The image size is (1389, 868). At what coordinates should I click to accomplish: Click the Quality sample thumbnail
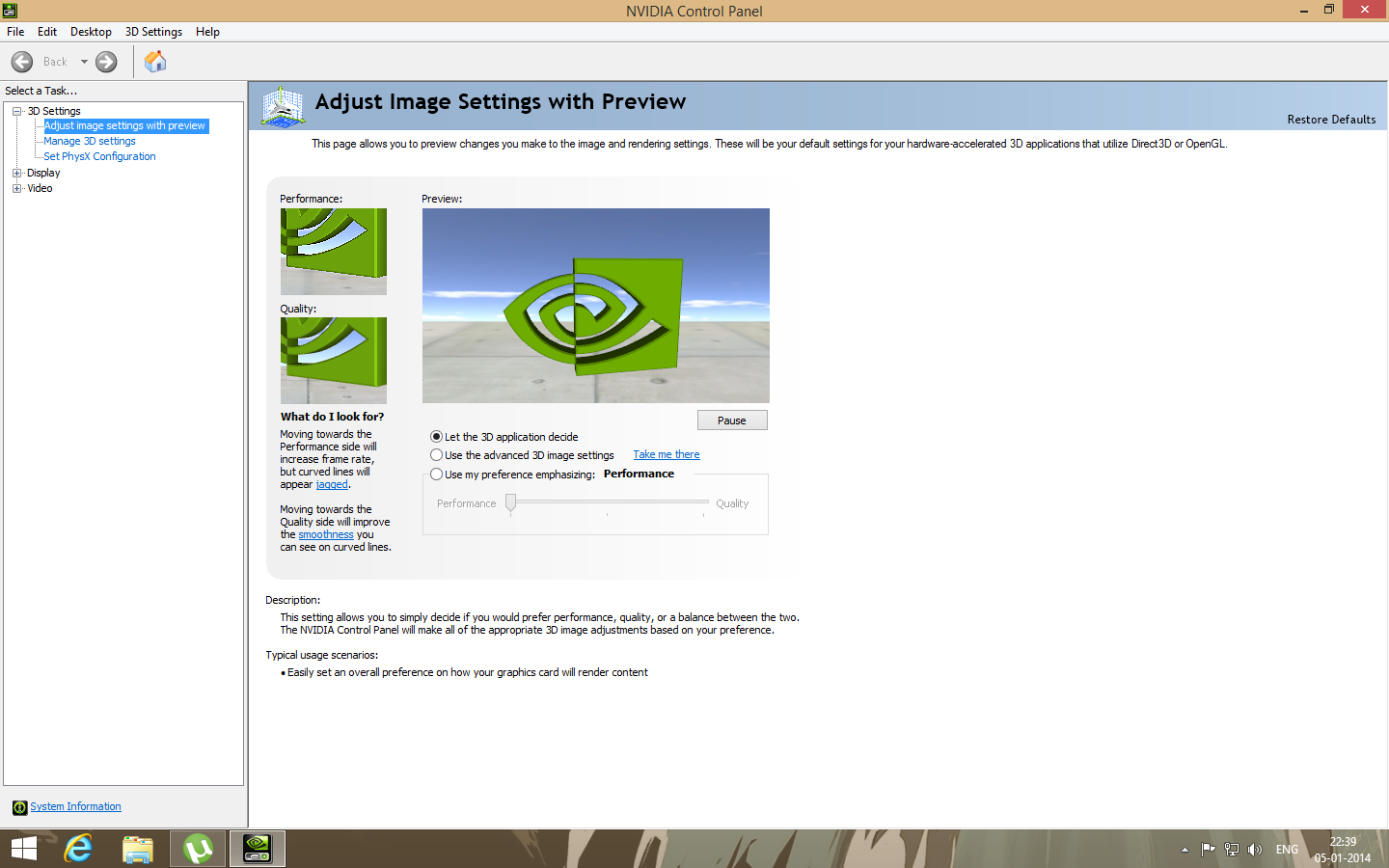click(x=334, y=361)
